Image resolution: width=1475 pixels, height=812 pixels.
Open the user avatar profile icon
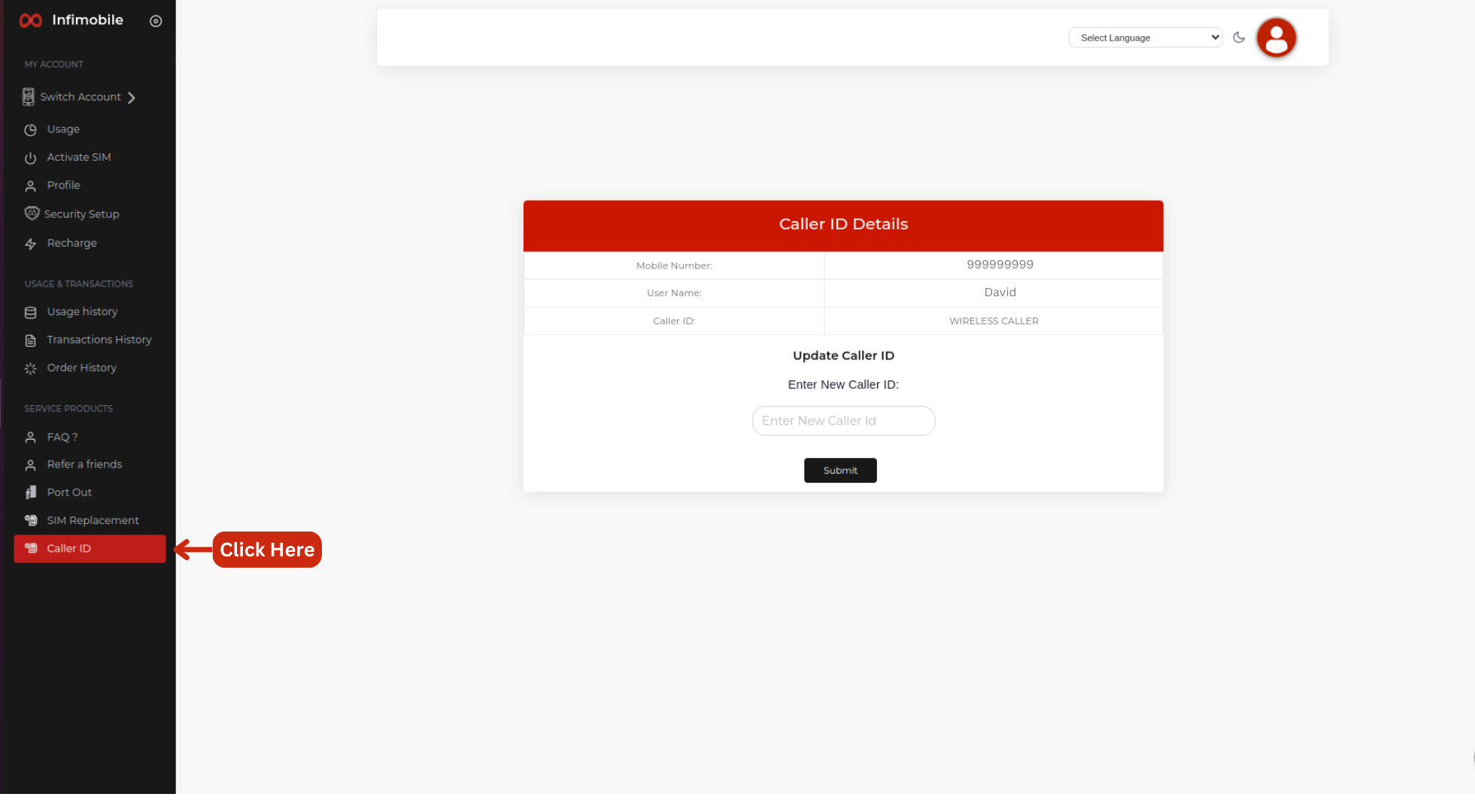[x=1276, y=38]
